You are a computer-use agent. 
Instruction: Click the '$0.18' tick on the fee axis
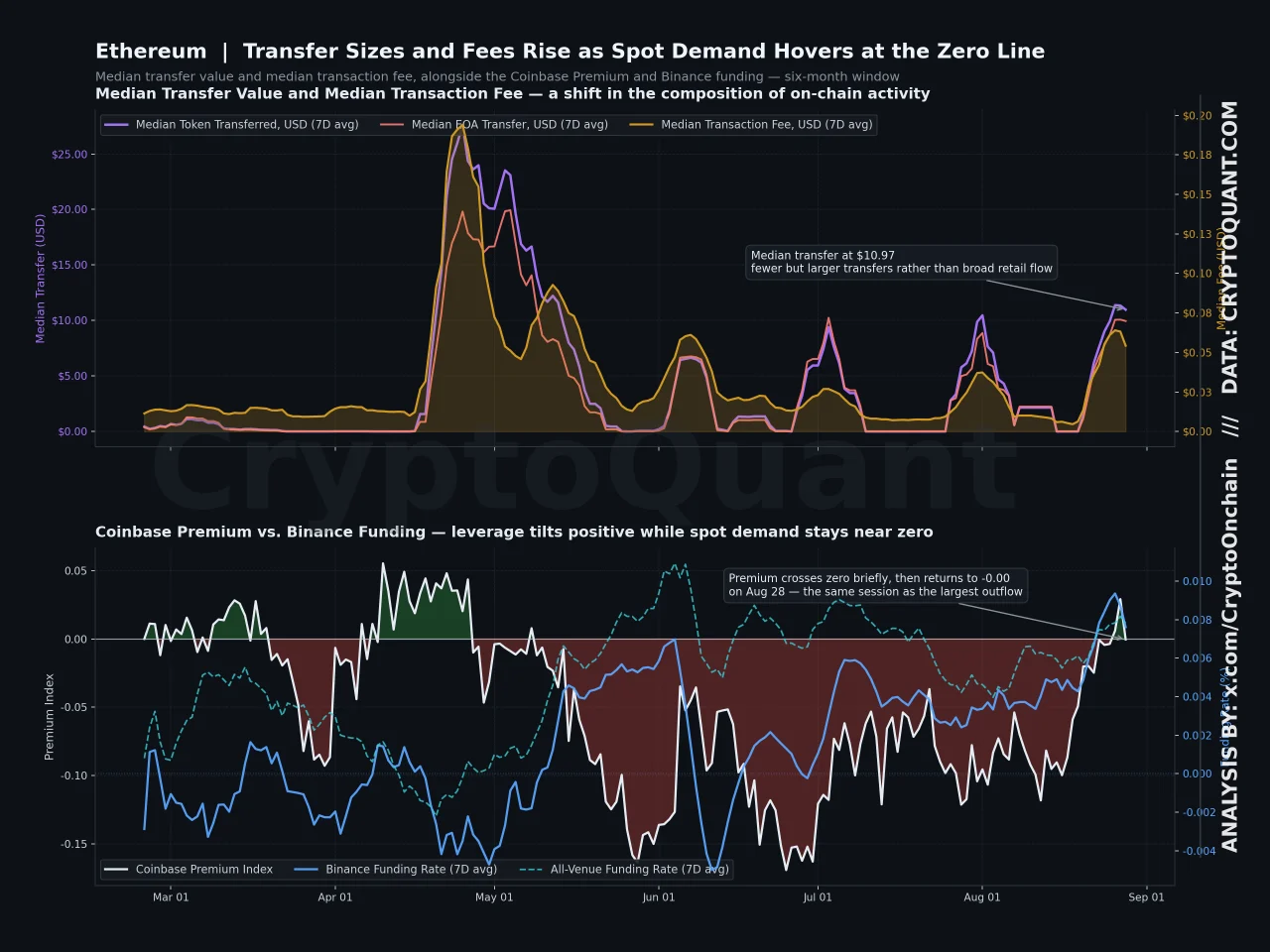tap(1197, 156)
